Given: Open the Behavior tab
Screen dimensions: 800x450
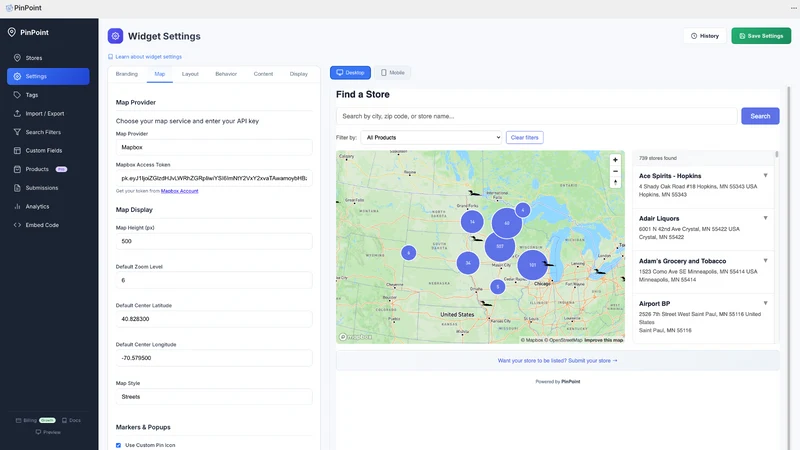Looking at the screenshot, I should 226,74.
